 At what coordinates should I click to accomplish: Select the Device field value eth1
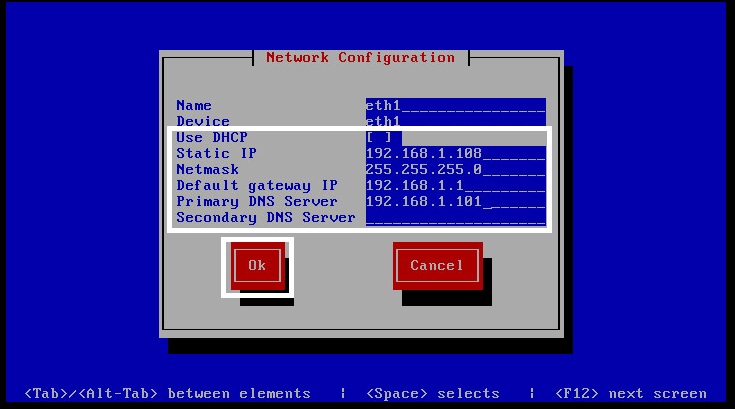[x=383, y=121]
